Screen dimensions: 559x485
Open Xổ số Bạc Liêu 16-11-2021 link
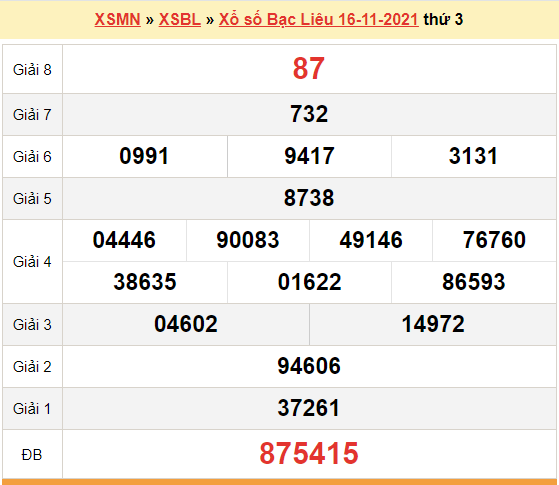(x=319, y=19)
